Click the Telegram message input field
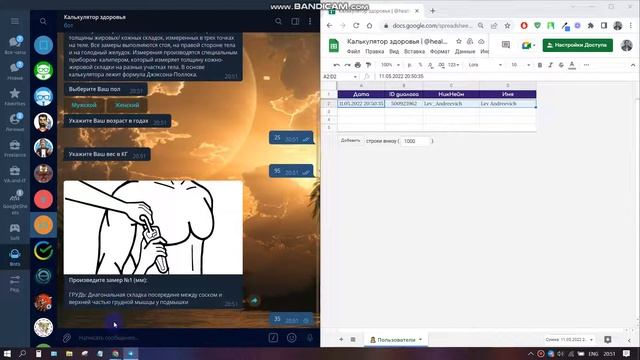The width and height of the screenshot is (640, 360). (169, 338)
